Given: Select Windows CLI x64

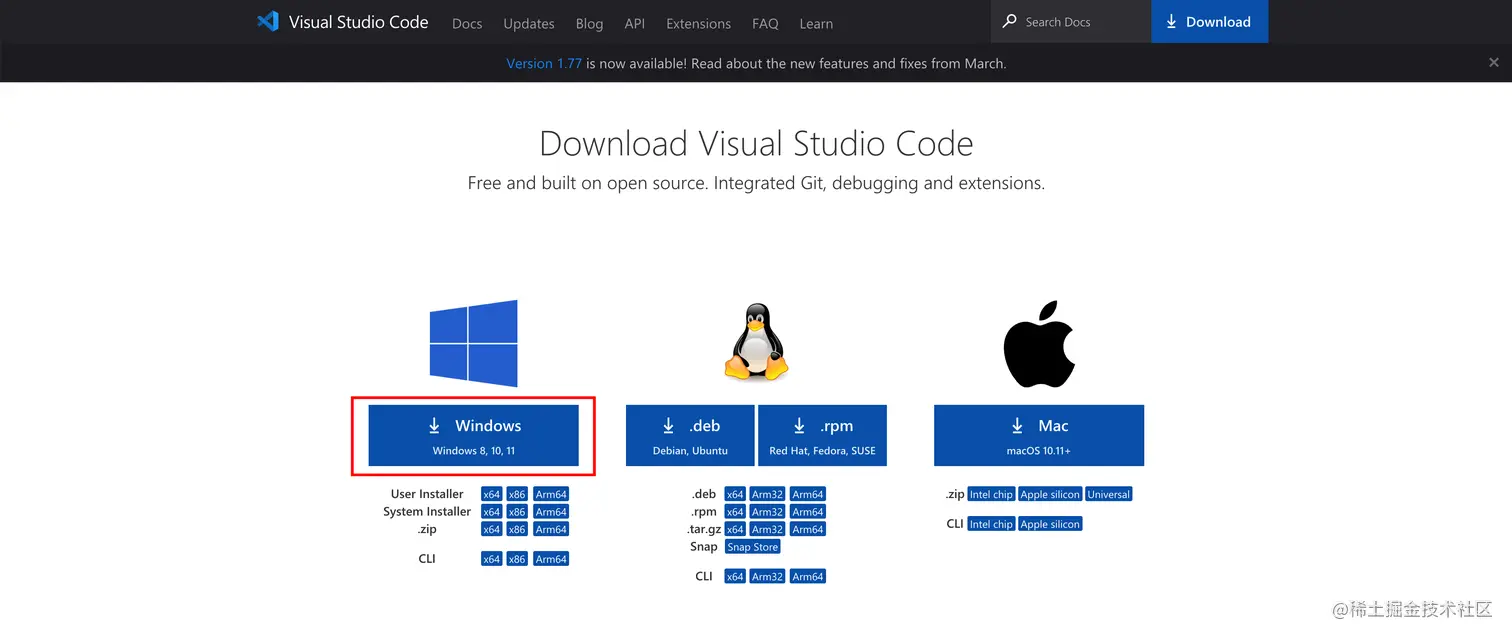Looking at the screenshot, I should [491, 559].
